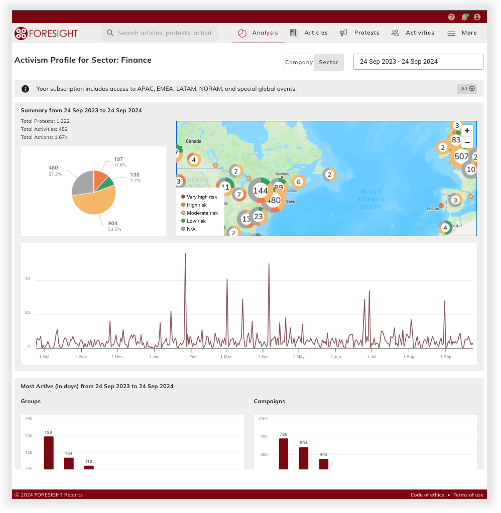Click the help question mark icon
Screen dimensions: 501x513
pos(451,17)
